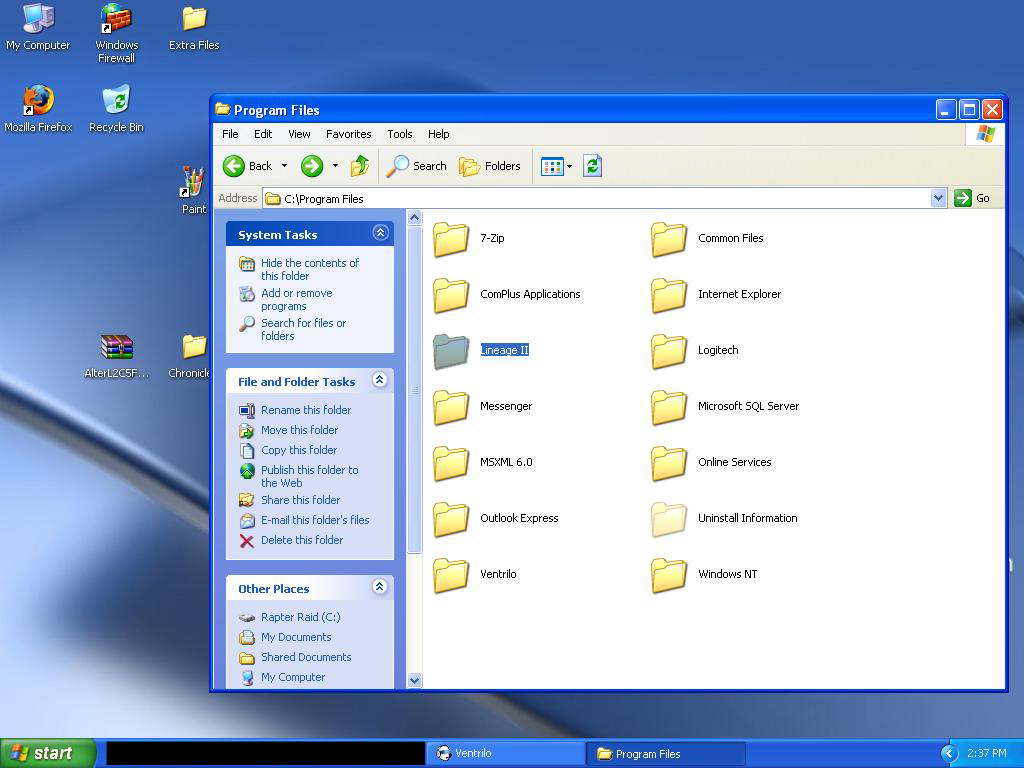Collapse the System Tasks panel

click(380, 232)
